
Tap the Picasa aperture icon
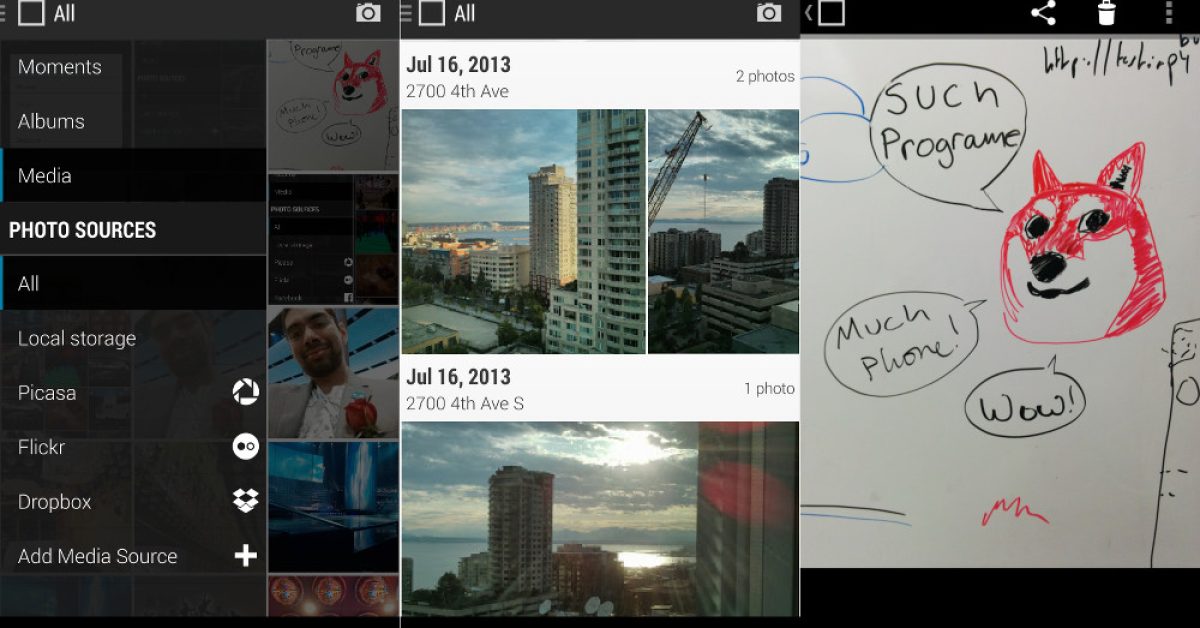point(245,393)
